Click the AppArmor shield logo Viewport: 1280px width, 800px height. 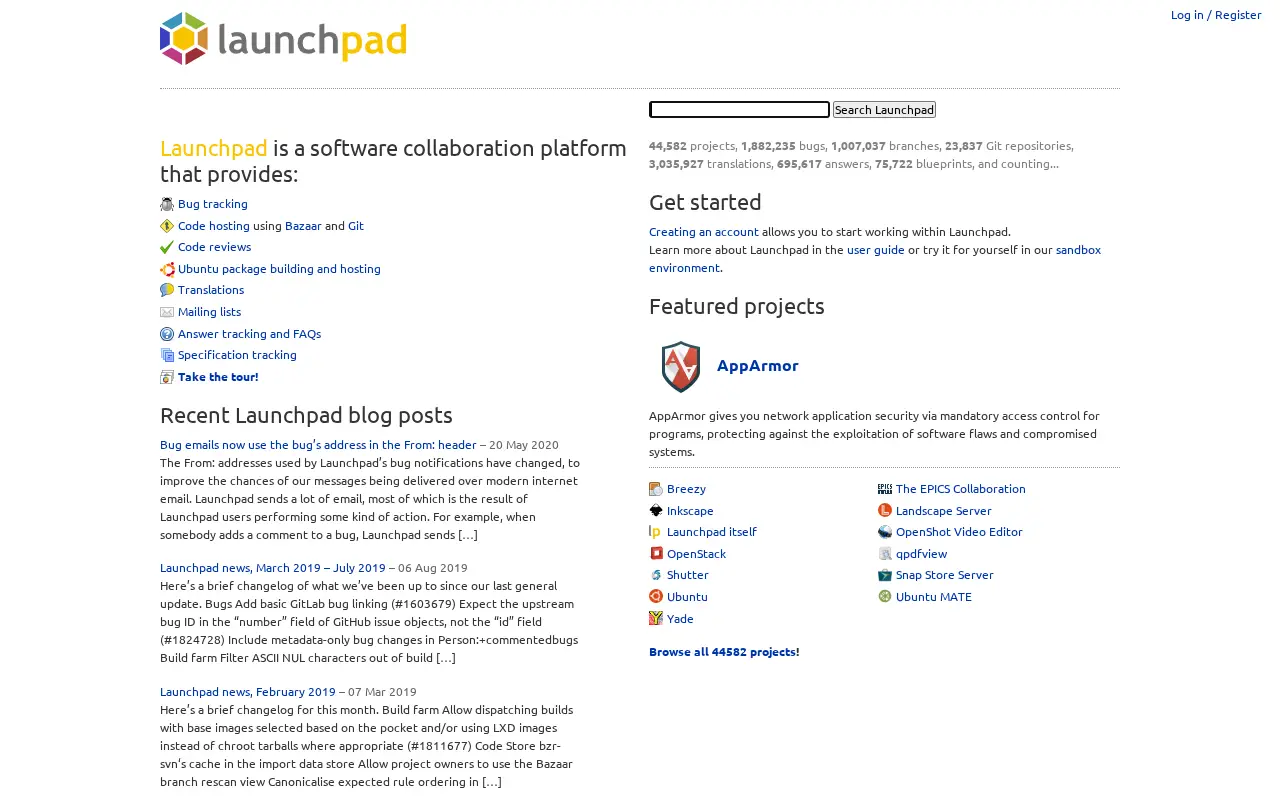tap(680, 366)
